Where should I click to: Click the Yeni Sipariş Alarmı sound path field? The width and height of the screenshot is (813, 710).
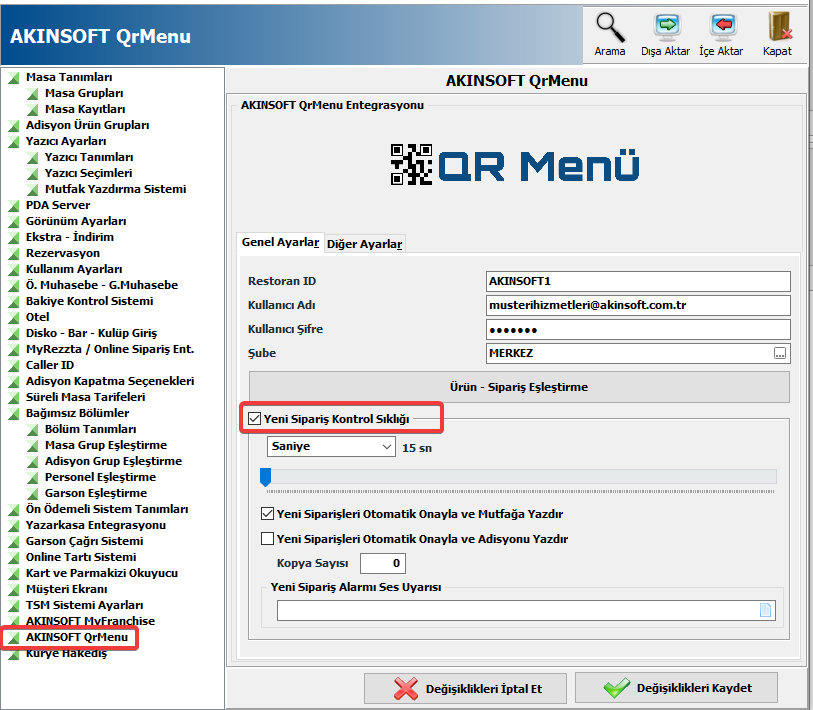[526, 610]
